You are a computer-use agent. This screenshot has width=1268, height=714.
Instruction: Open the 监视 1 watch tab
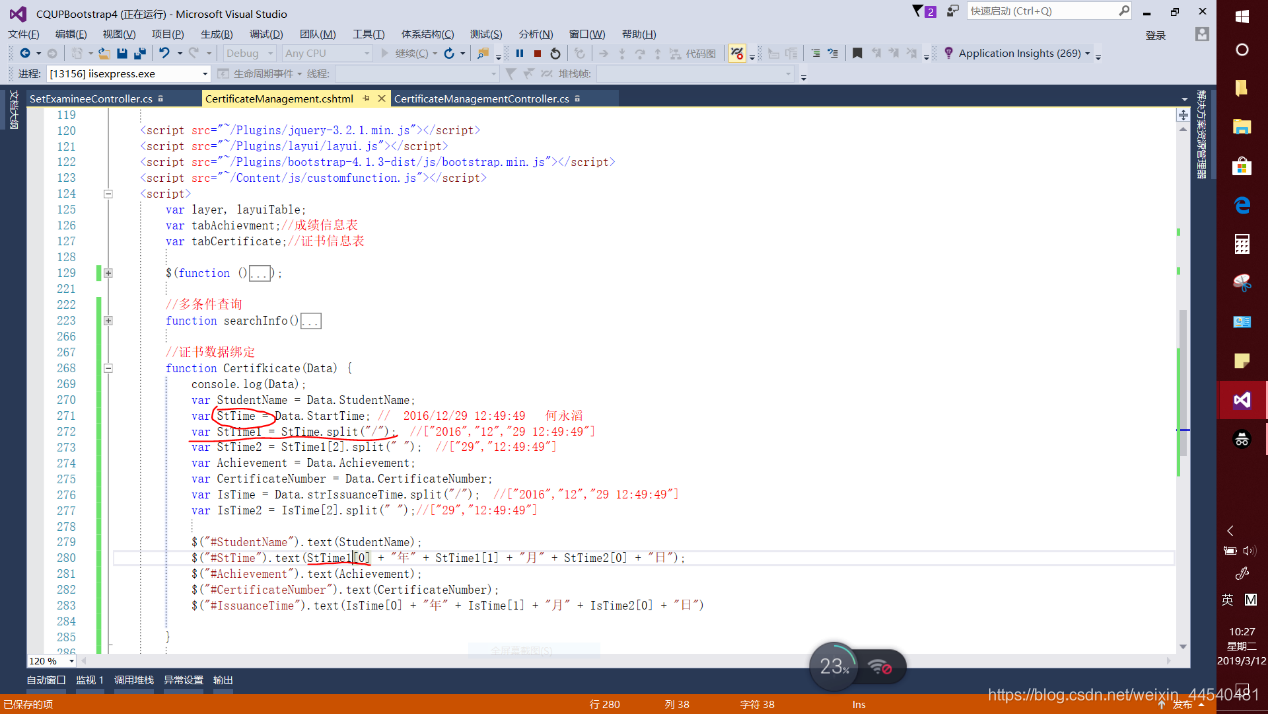pyautogui.click(x=90, y=680)
